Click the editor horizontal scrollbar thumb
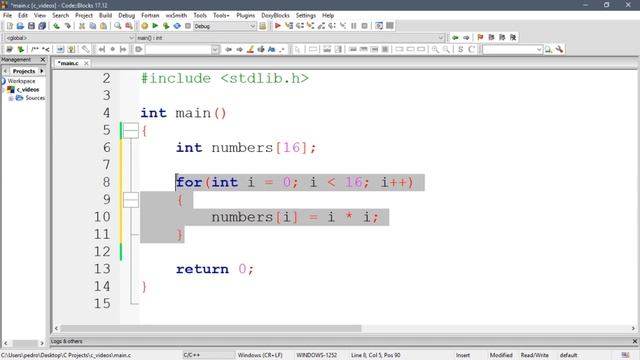The image size is (640, 360). click(x=211, y=328)
